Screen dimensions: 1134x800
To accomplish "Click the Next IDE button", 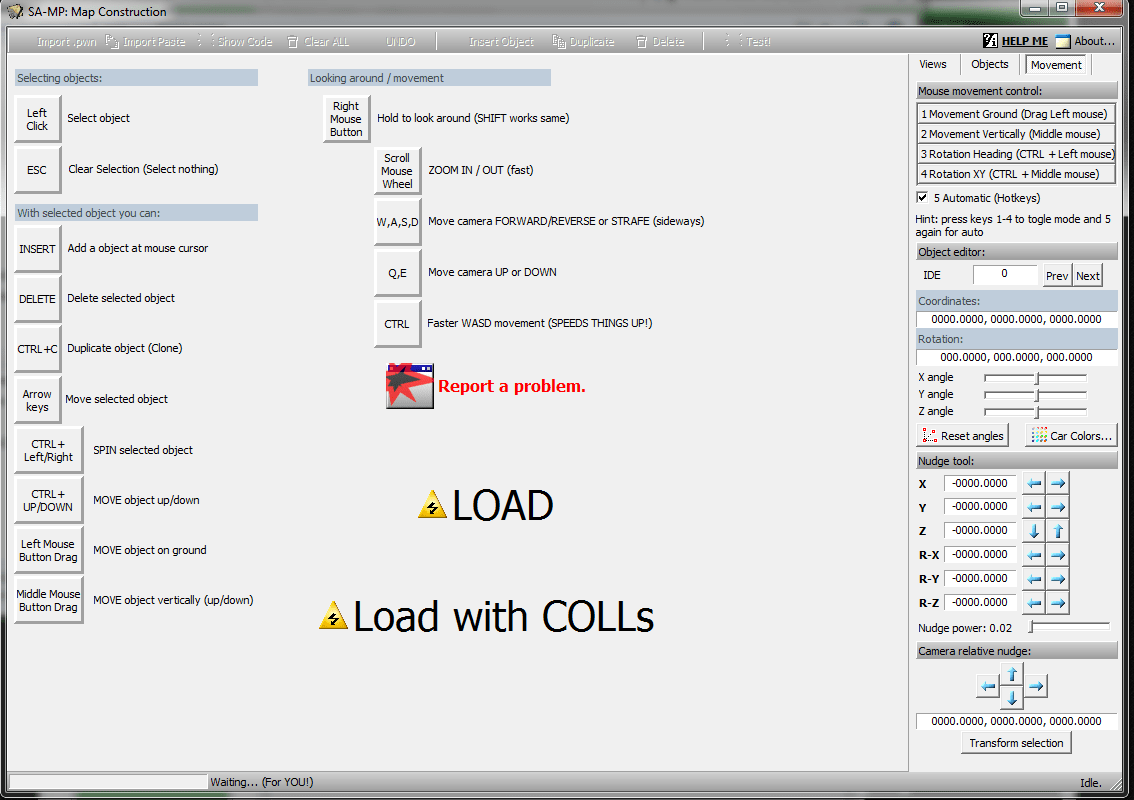I will pyautogui.click(x=1087, y=276).
